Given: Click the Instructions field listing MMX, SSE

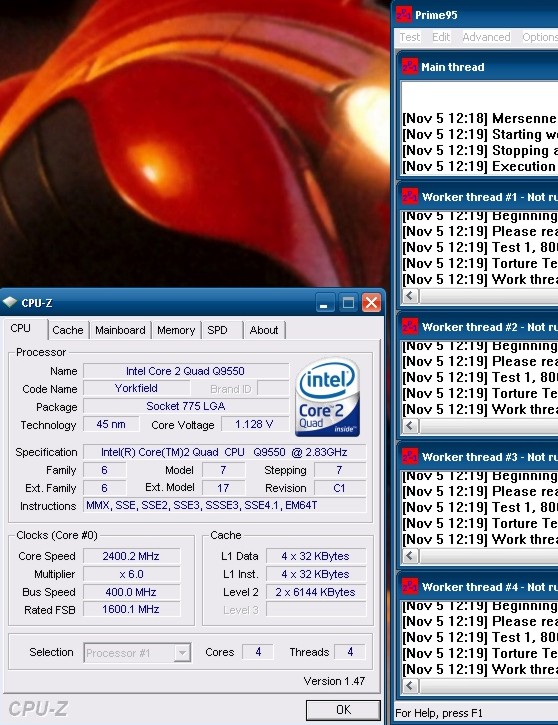Looking at the screenshot, I should (224, 505).
